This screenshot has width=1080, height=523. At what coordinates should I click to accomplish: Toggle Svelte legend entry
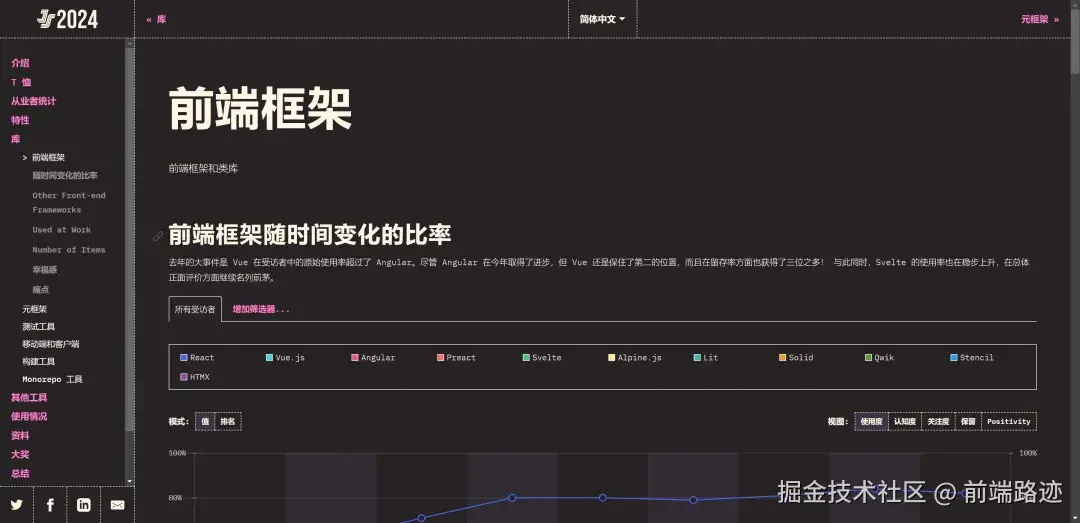coord(542,358)
